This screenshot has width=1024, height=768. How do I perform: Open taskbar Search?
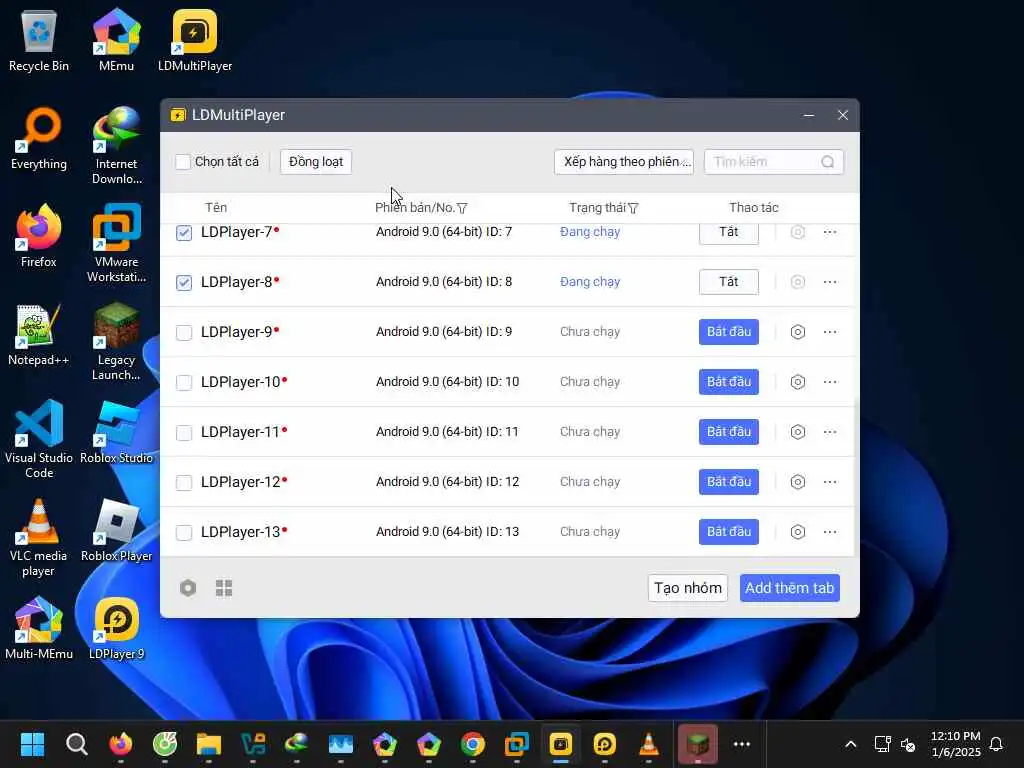pos(76,744)
